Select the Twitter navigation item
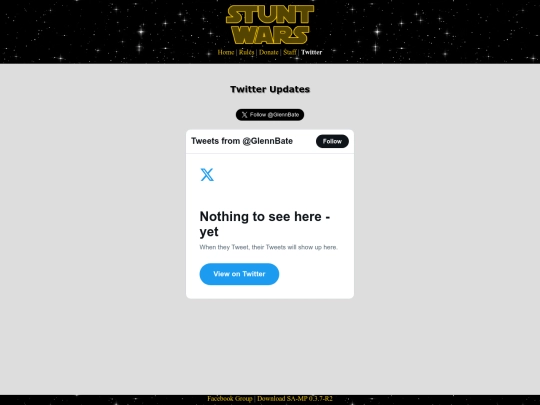This screenshot has height=405, width=540. (x=312, y=52)
